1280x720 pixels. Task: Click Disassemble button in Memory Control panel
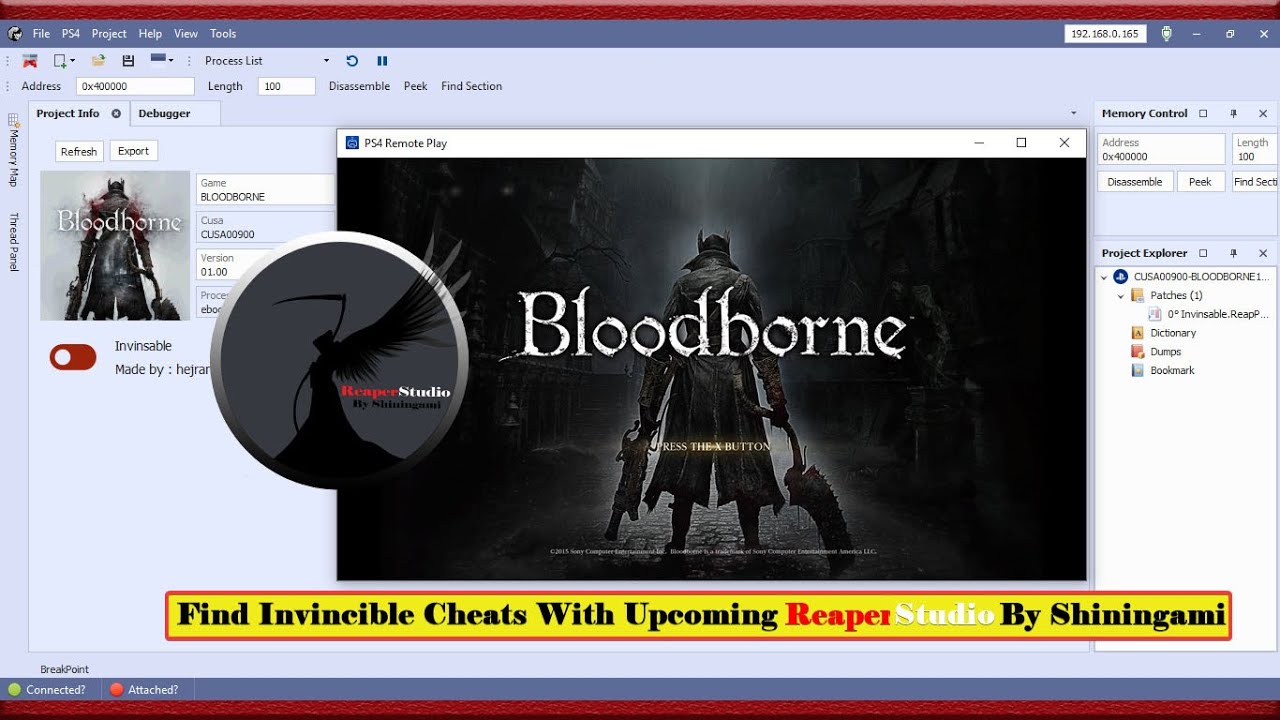tap(1135, 182)
